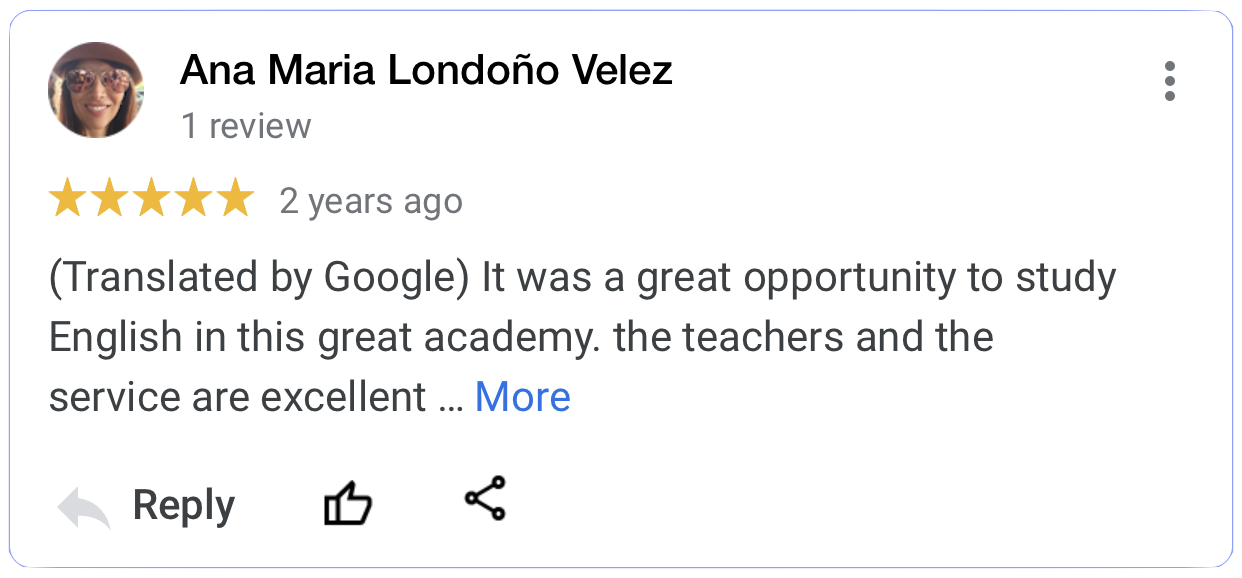The width and height of the screenshot is (1242, 578).
Task: Click the "2 years ago" timestamp
Action: (371, 202)
